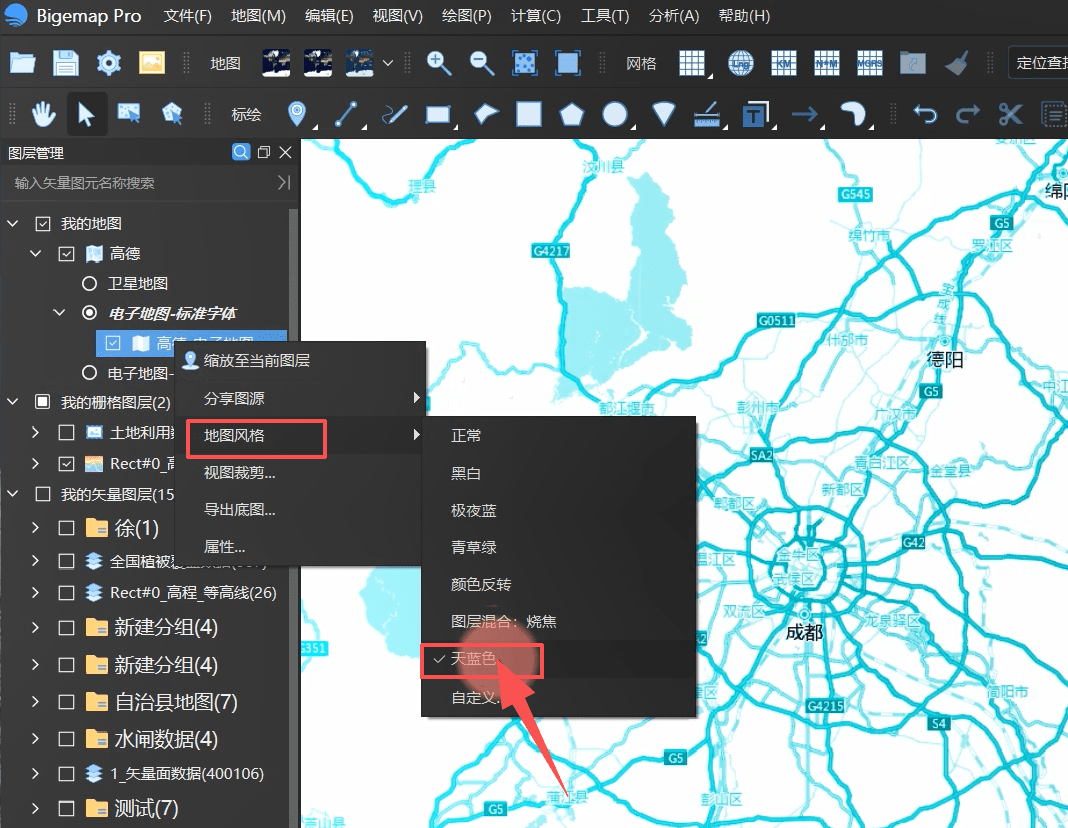Click the picture export icon

pyautogui.click(x=152, y=63)
